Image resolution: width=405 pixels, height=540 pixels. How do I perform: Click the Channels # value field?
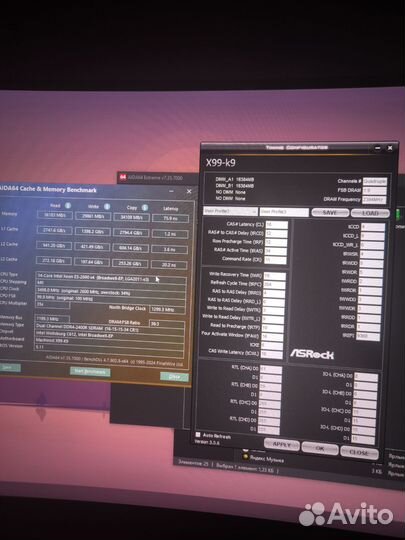375,181
